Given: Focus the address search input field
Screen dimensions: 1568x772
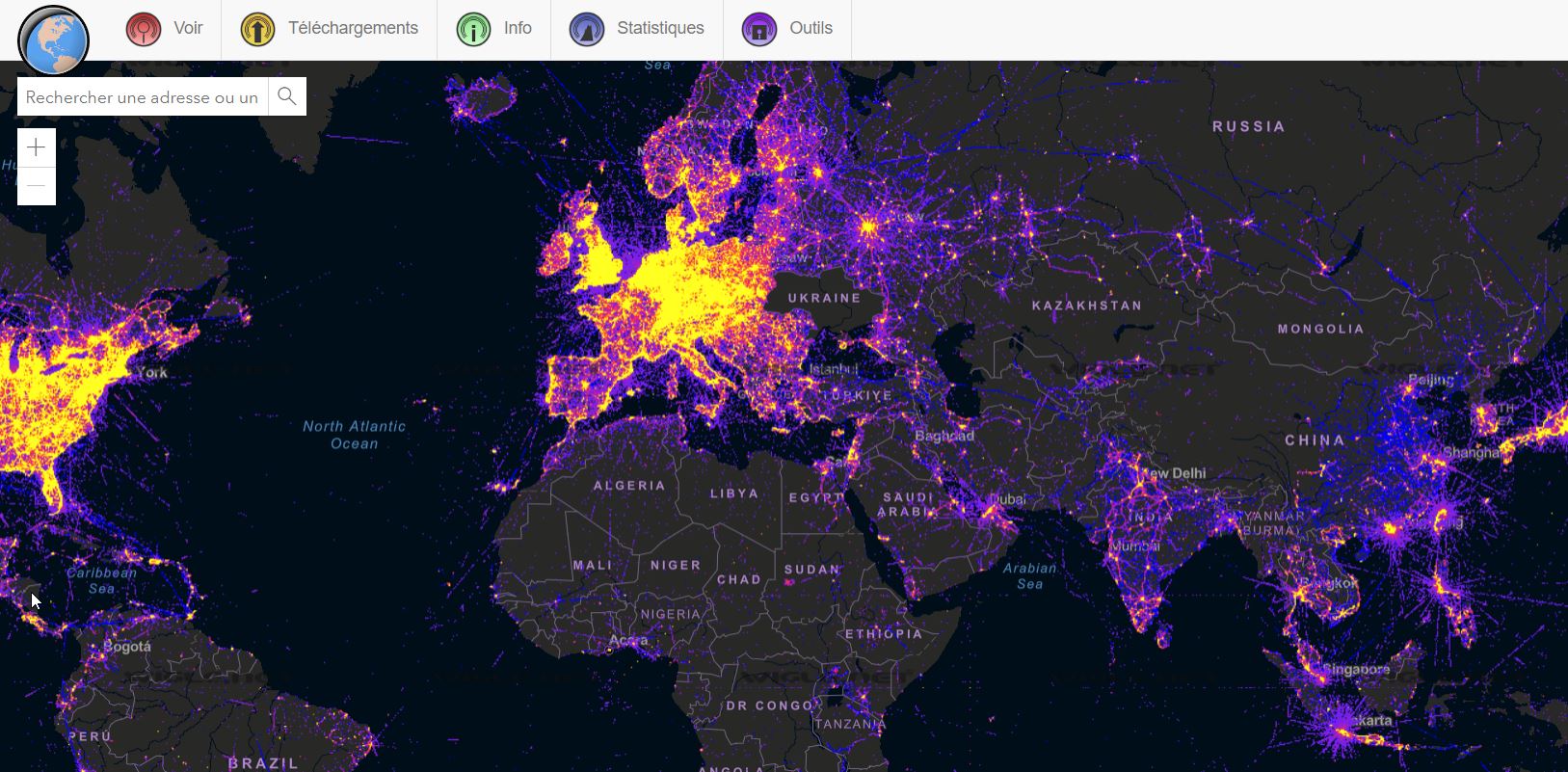Looking at the screenshot, I should point(142,97).
